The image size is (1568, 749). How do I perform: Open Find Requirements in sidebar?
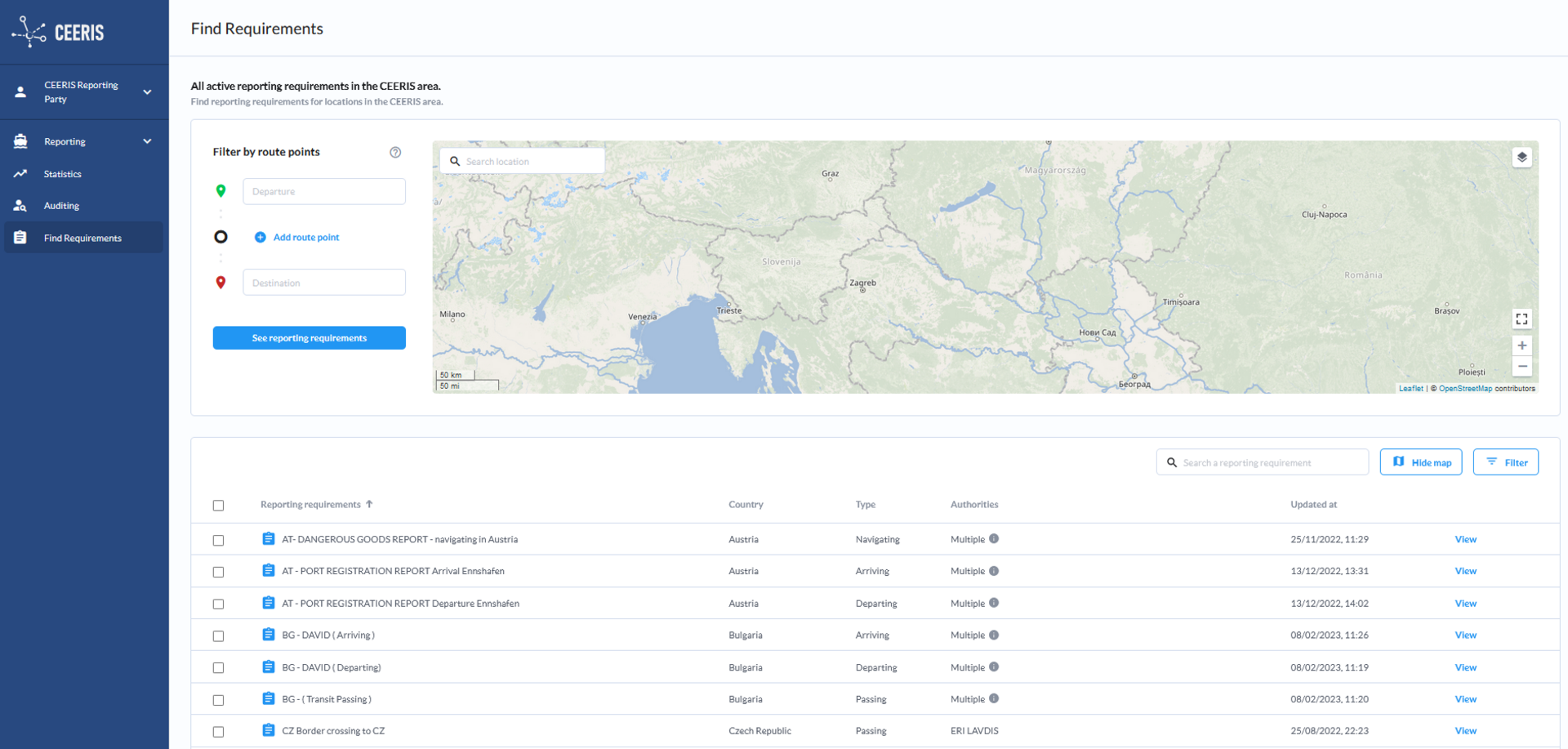82,238
